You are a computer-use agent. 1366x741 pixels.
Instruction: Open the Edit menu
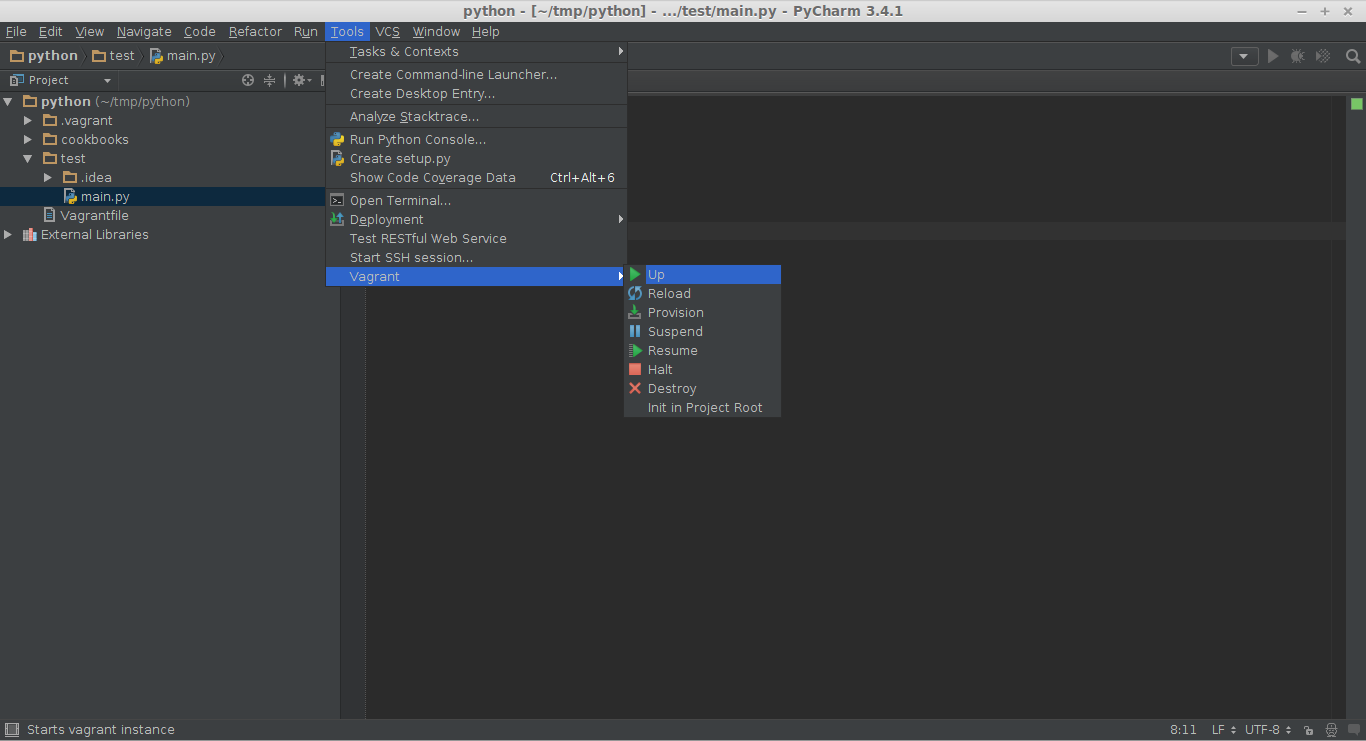50,31
